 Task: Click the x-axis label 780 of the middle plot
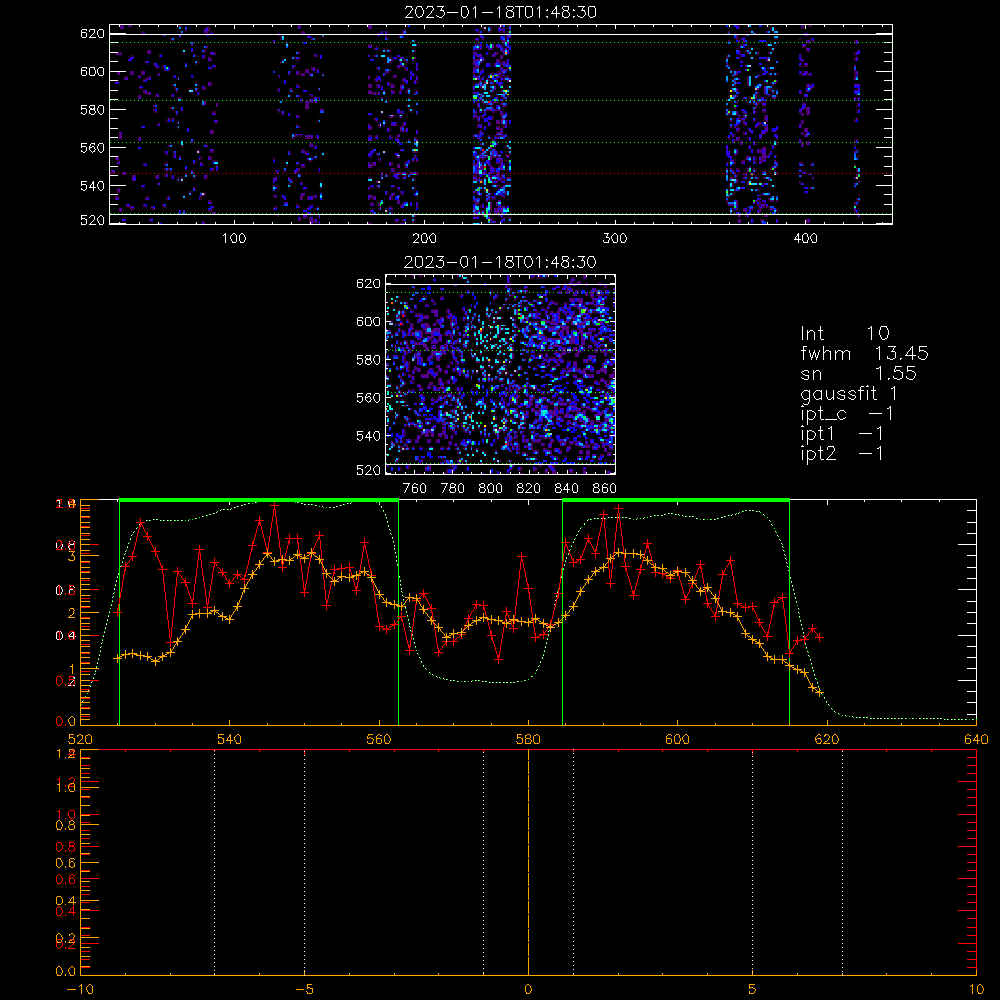click(453, 489)
